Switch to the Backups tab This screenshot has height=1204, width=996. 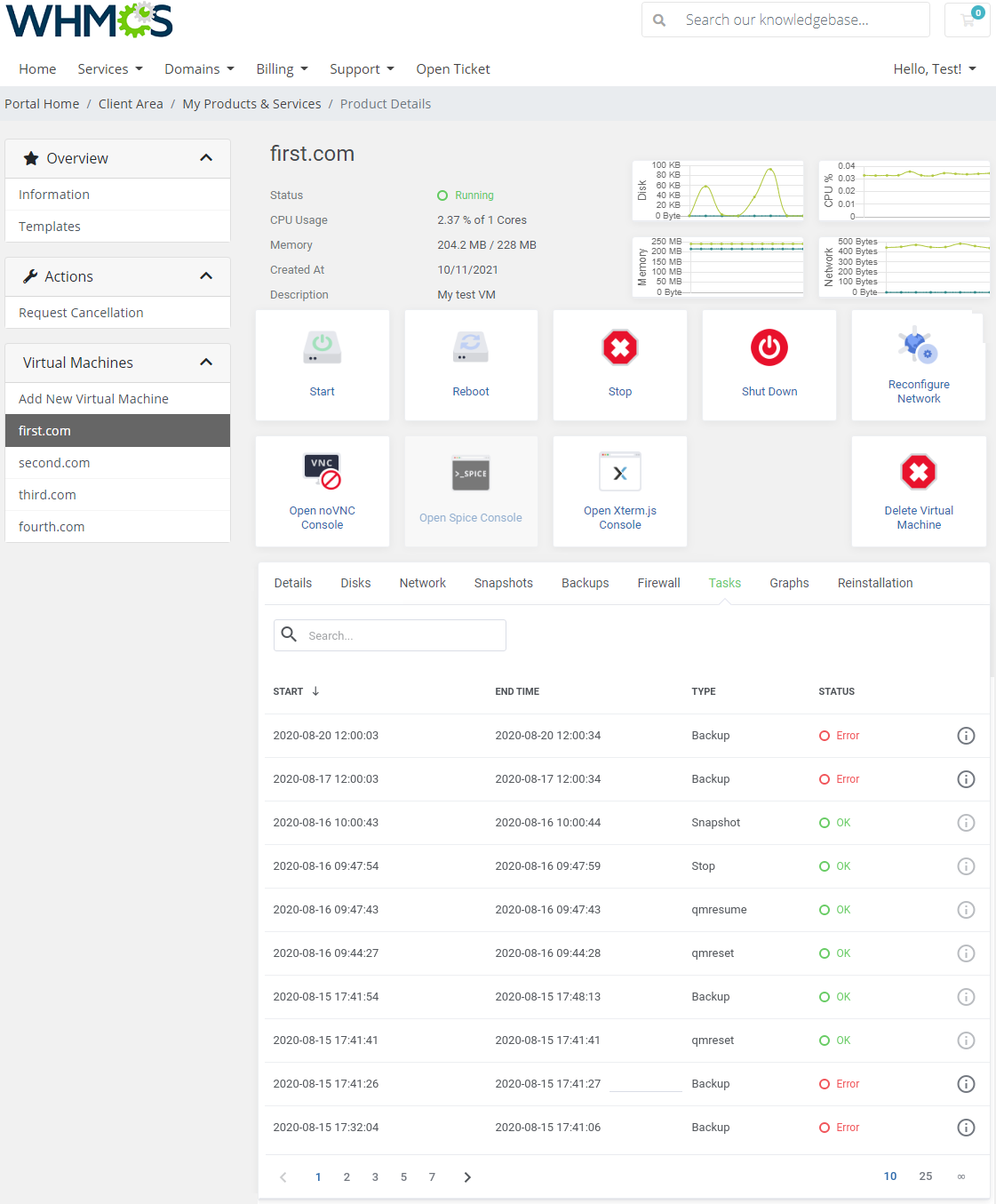(x=586, y=583)
